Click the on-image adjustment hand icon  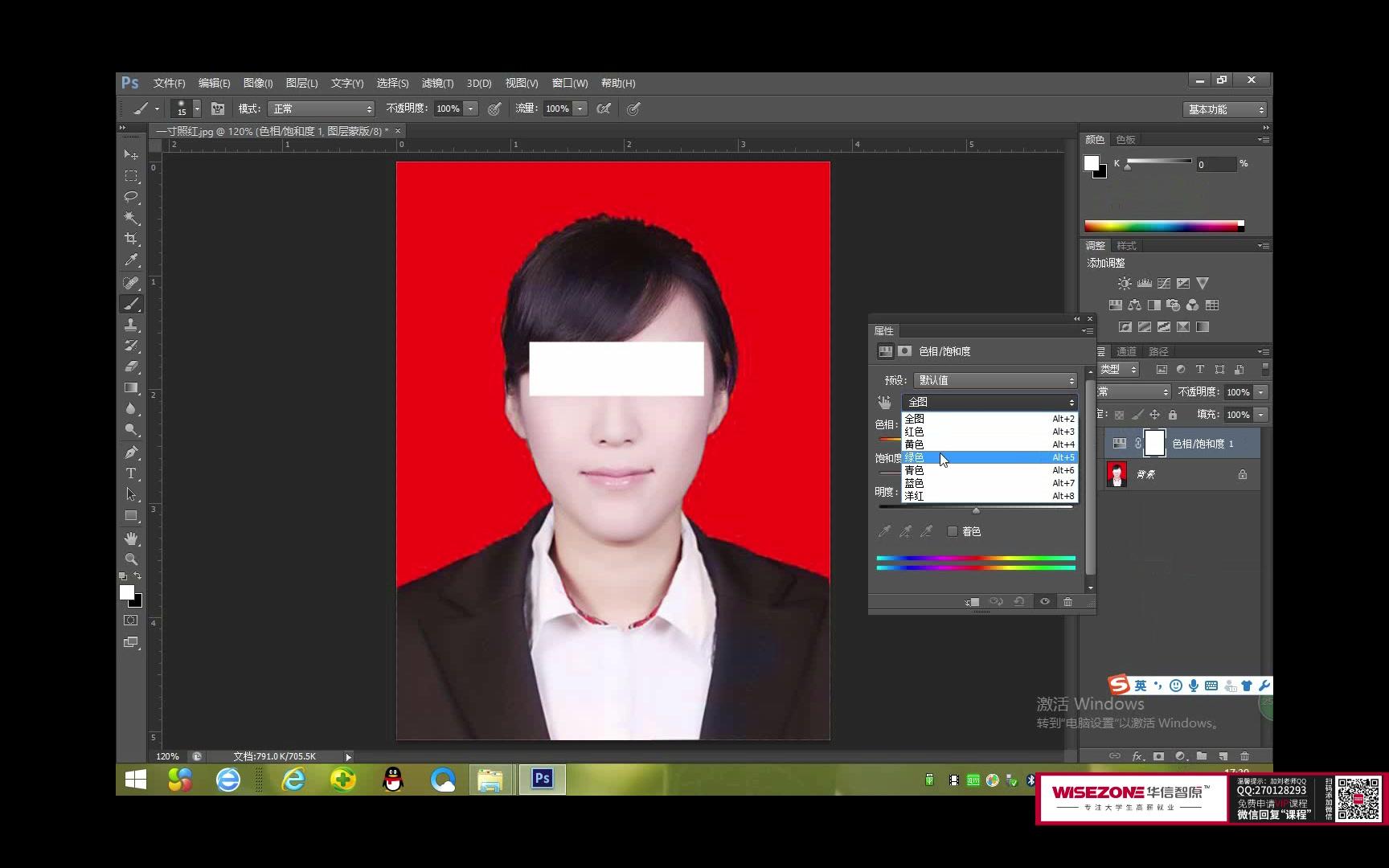coord(884,402)
